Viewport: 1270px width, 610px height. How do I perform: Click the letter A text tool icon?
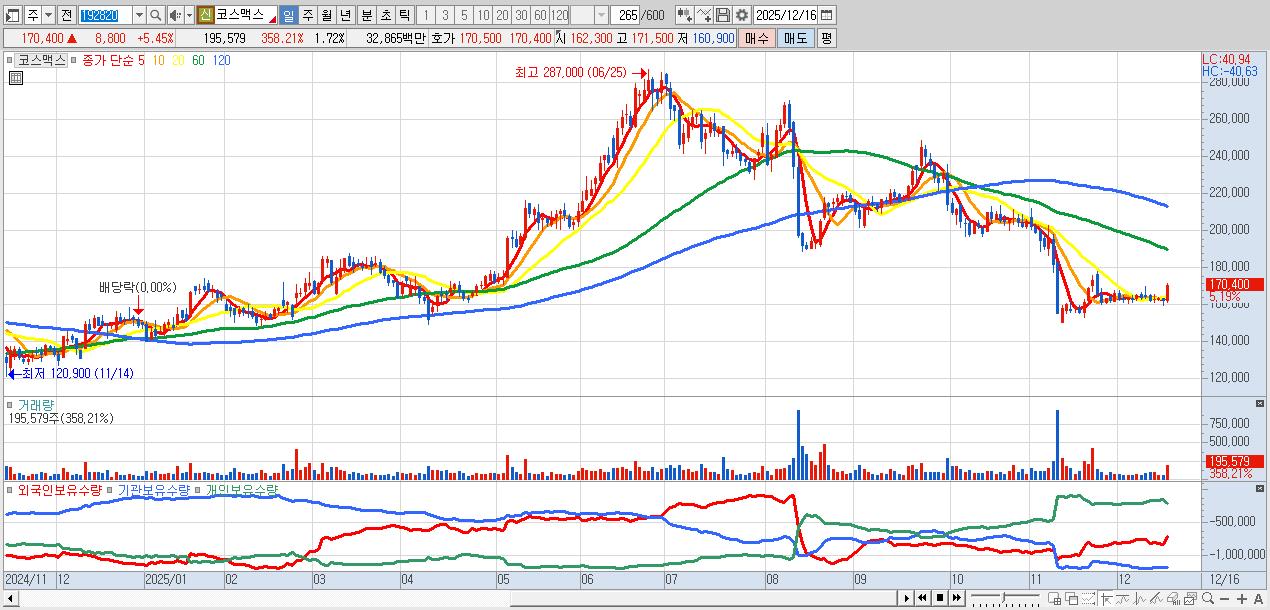[1258, 599]
